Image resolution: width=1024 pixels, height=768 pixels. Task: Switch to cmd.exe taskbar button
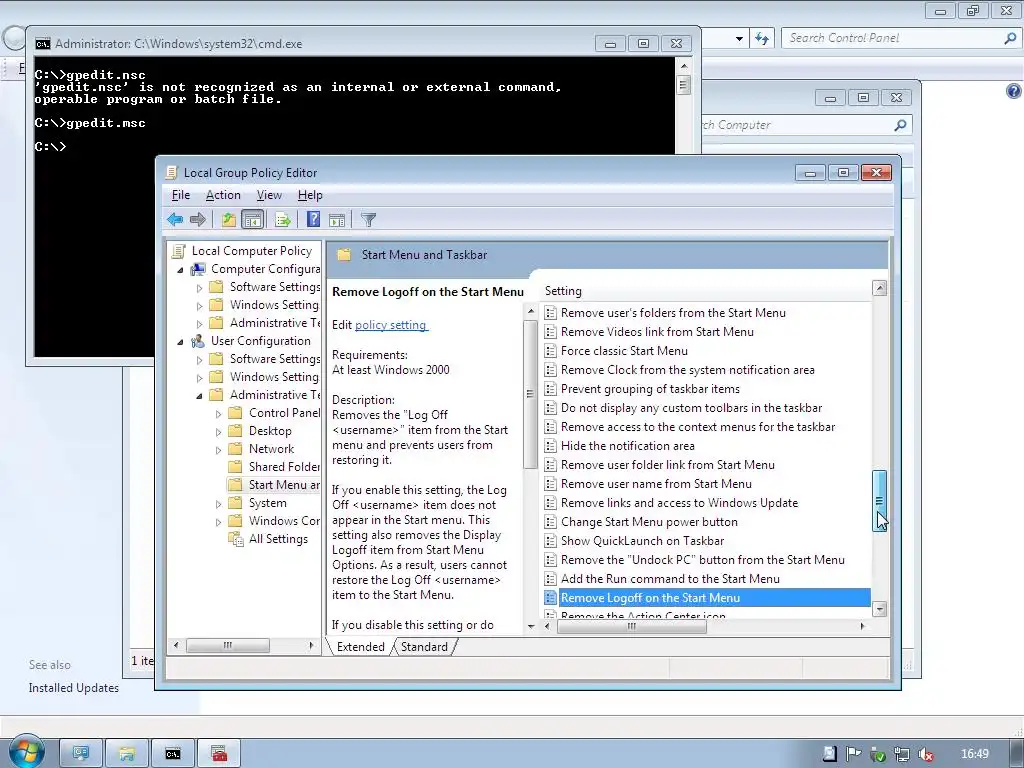pos(172,754)
